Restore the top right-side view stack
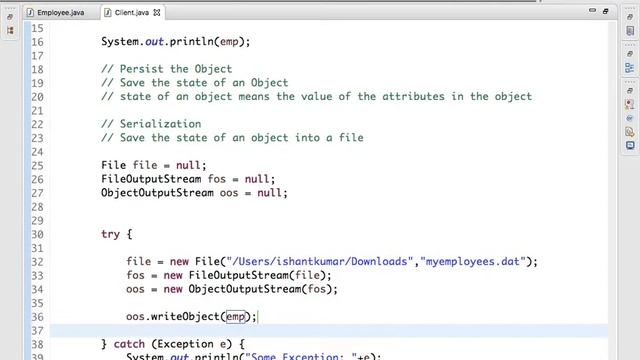This screenshot has width=640, height=360. click(x=630, y=17)
